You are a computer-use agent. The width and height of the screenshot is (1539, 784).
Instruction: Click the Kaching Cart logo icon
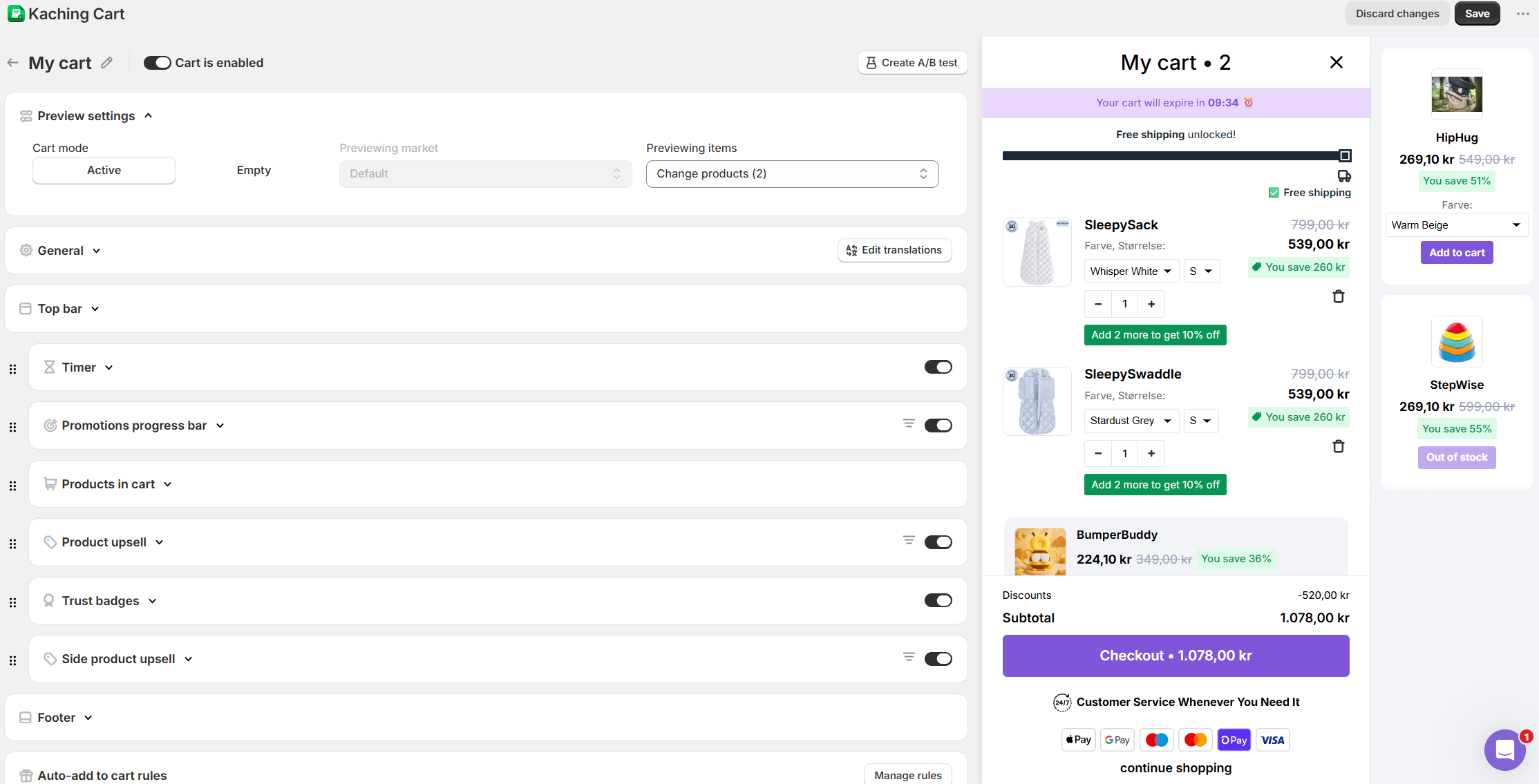(16, 14)
